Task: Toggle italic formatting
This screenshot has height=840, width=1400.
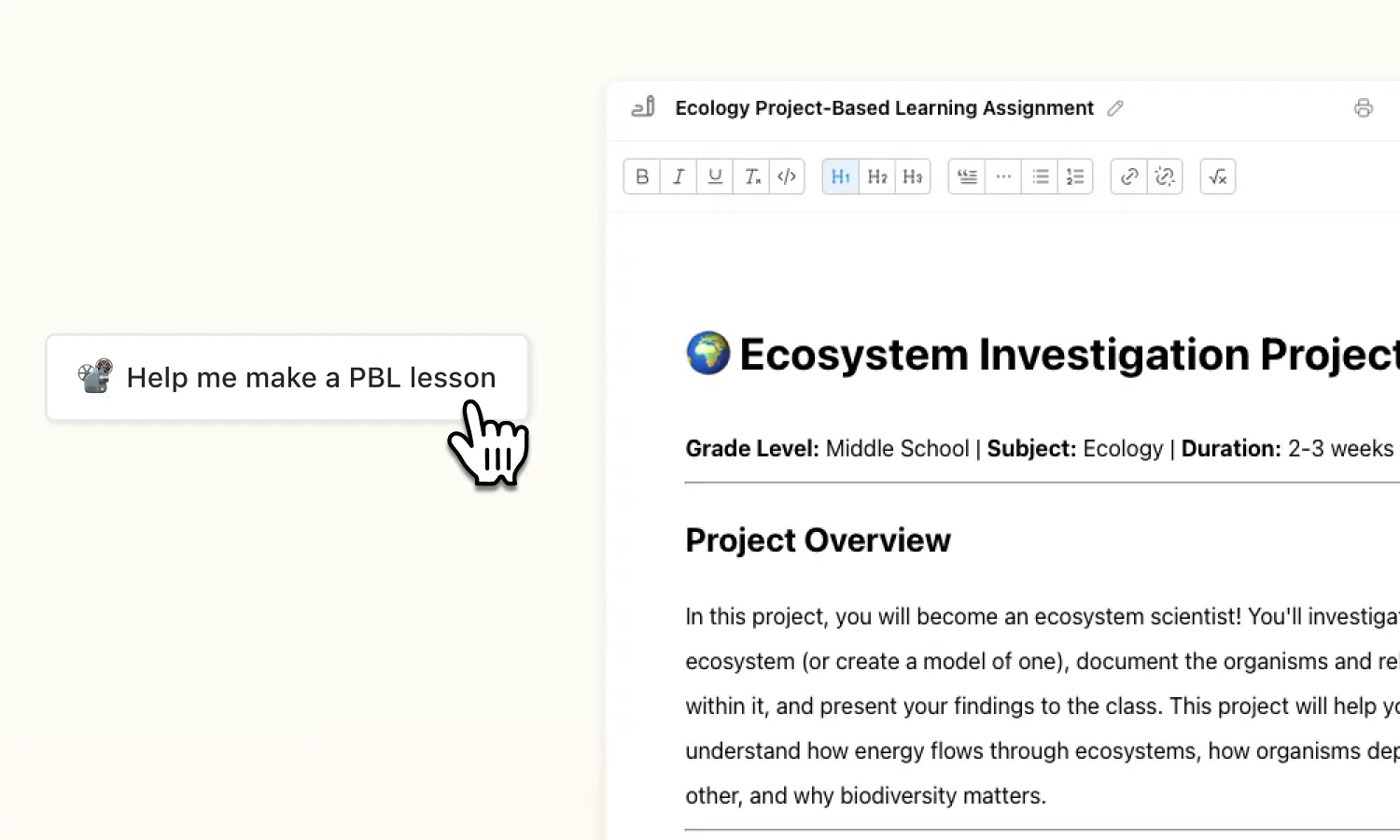Action: click(x=679, y=176)
